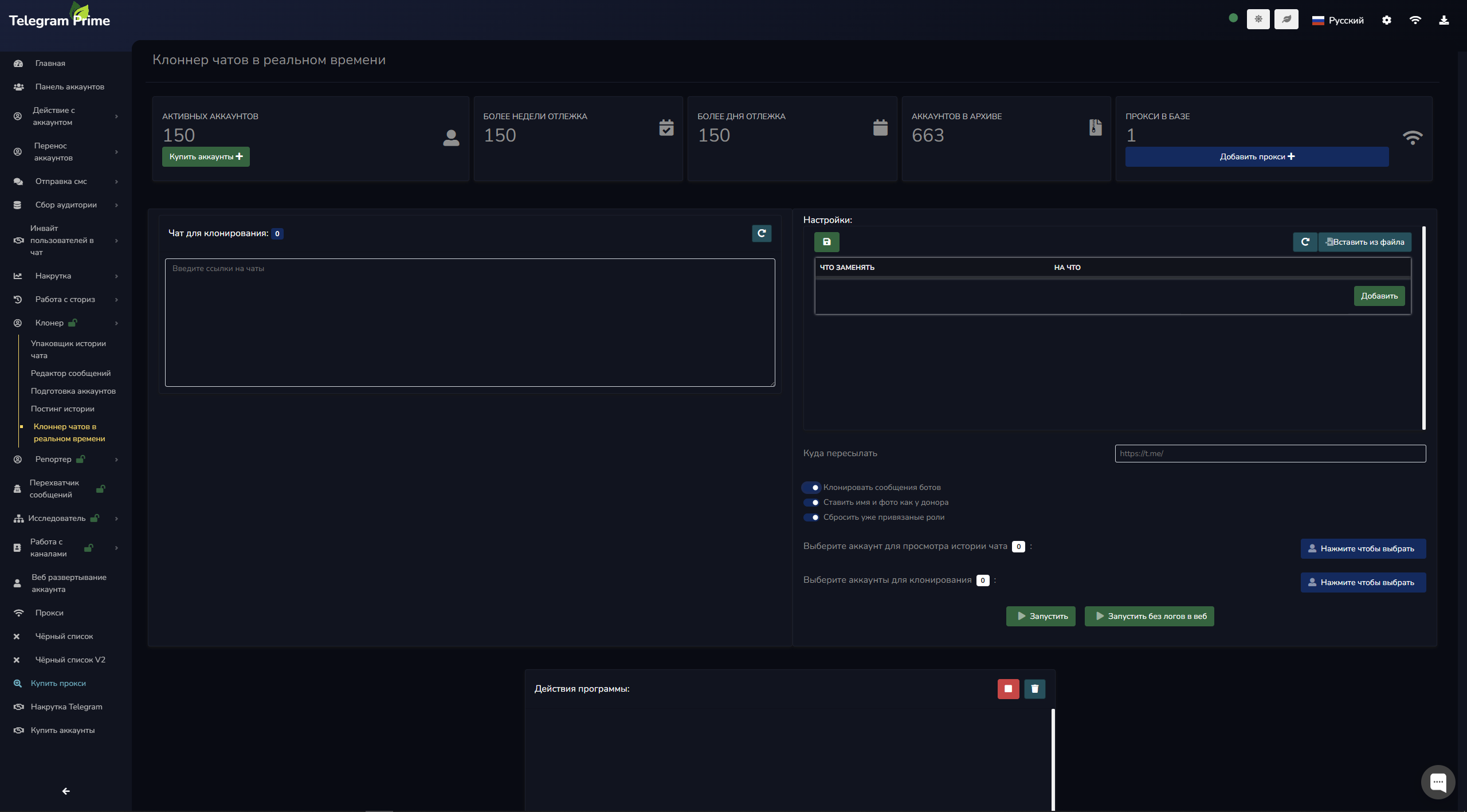Click the program actions log scrollbar
The width and height of the screenshot is (1467, 812).
click(x=1053, y=759)
